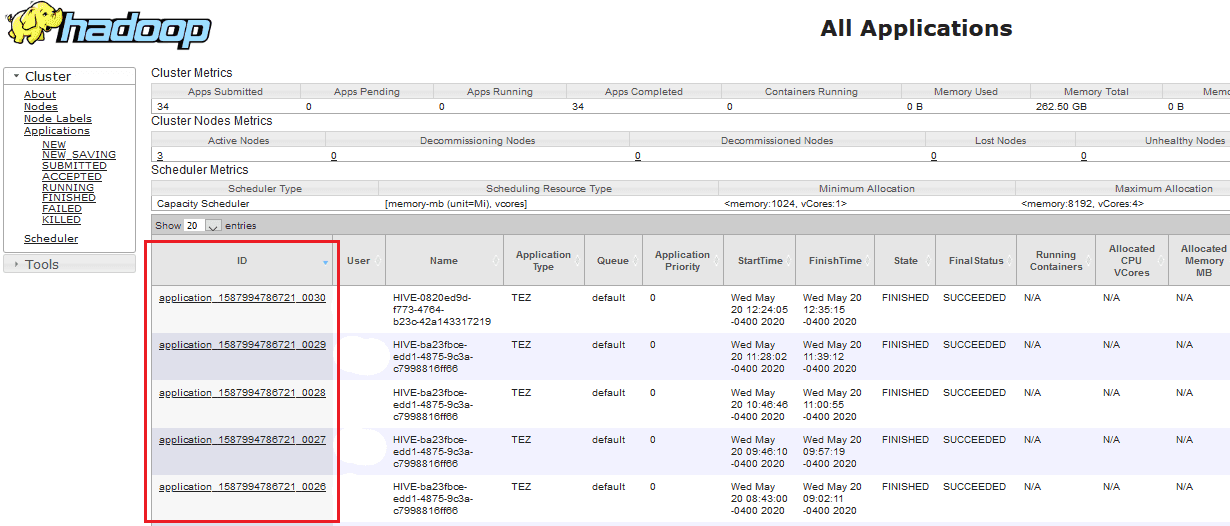Select the minimum allocation memory:1024 value

click(785, 204)
